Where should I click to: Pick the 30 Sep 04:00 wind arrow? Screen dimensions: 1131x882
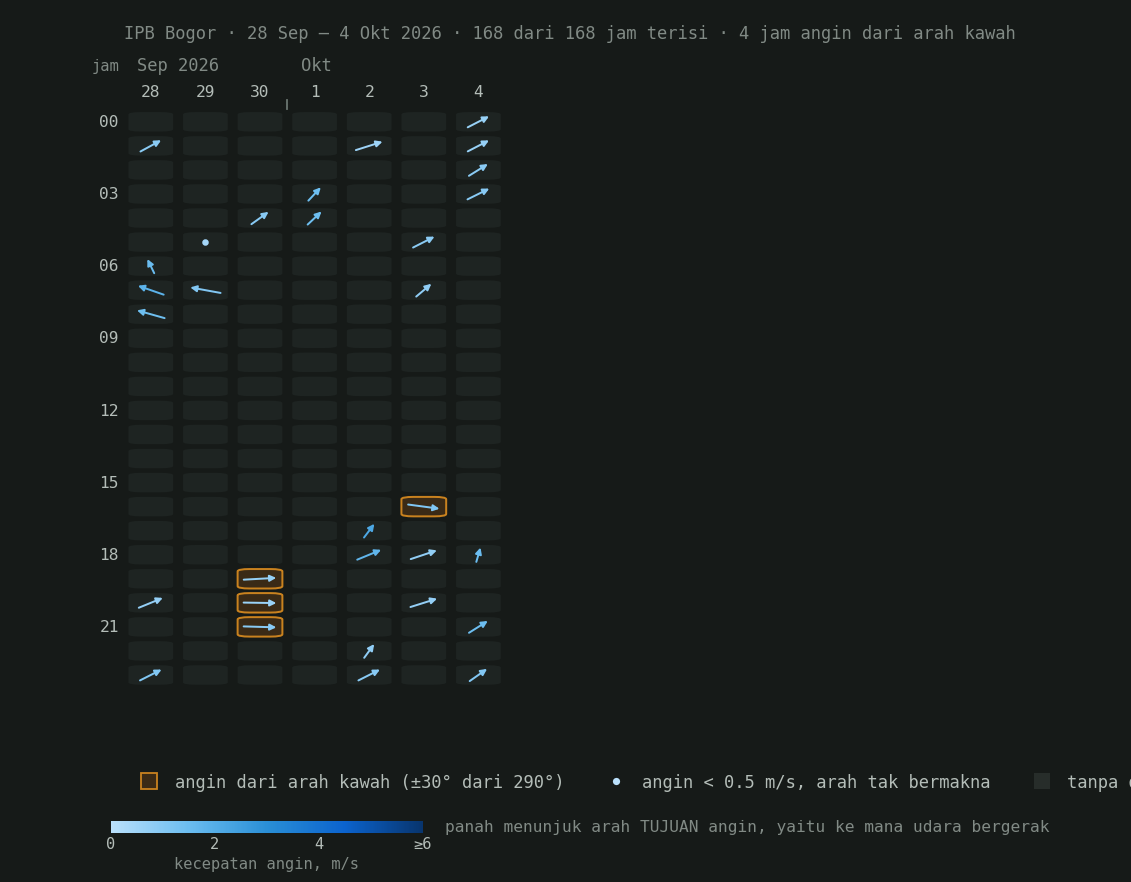pyautogui.click(x=260, y=218)
